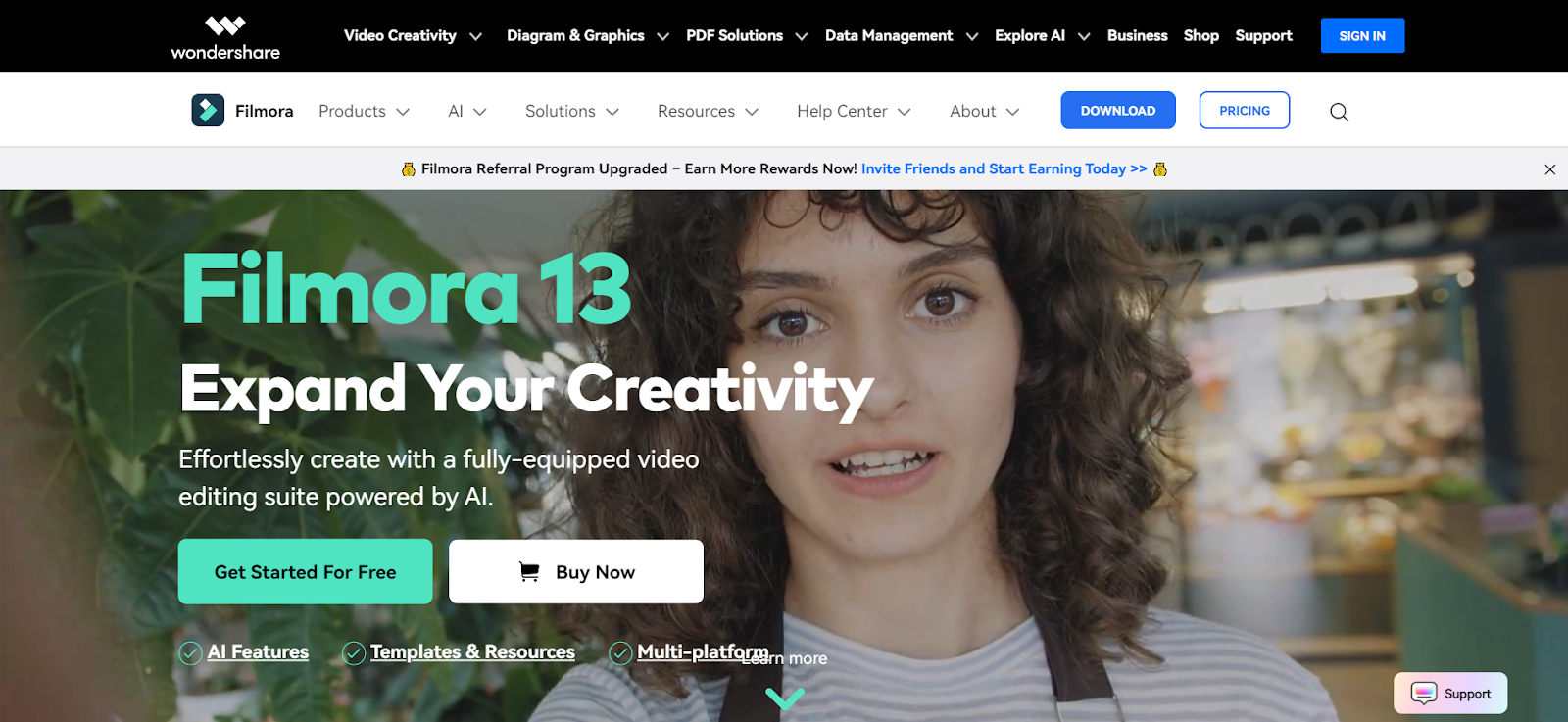Click the Learn more text
Screen dimensions: 1568x722
tap(785, 658)
